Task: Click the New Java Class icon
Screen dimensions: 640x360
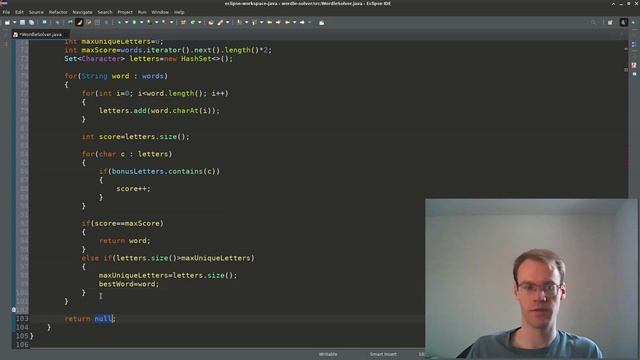Action: tap(192, 22)
